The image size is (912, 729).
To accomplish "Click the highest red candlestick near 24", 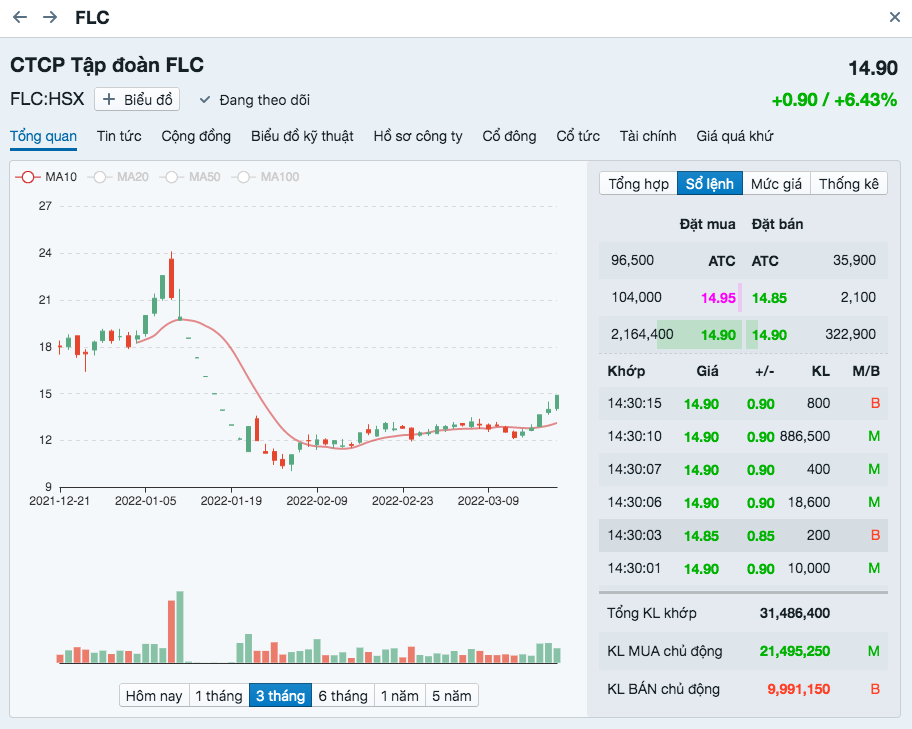I will coord(172,278).
